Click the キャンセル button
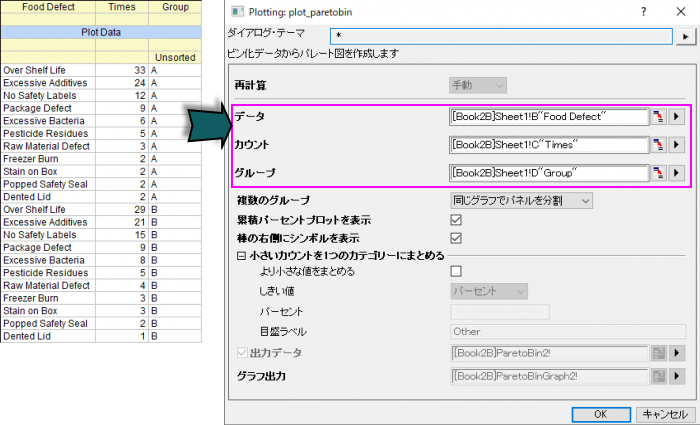The height and width of the screenshot is (425, 700). (665, 414)
